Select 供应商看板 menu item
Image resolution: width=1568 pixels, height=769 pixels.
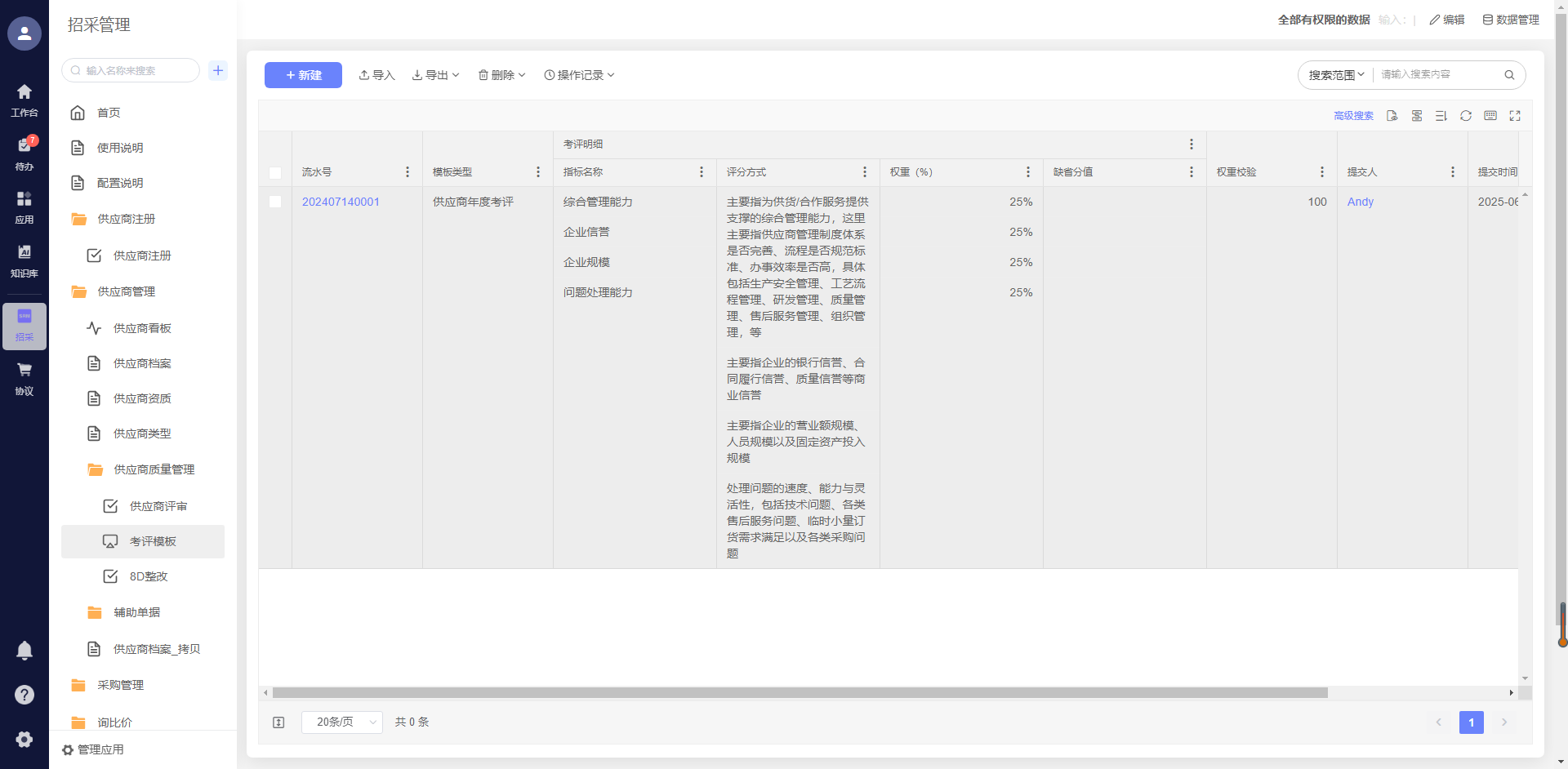coord(142,328)
